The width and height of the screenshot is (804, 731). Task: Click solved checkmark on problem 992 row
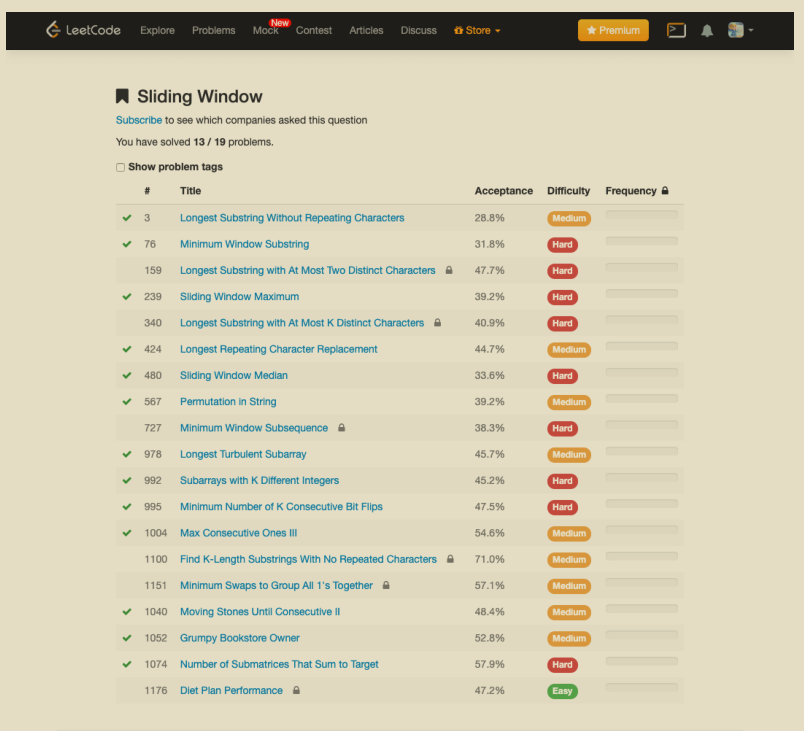click(x=127, y=480)
